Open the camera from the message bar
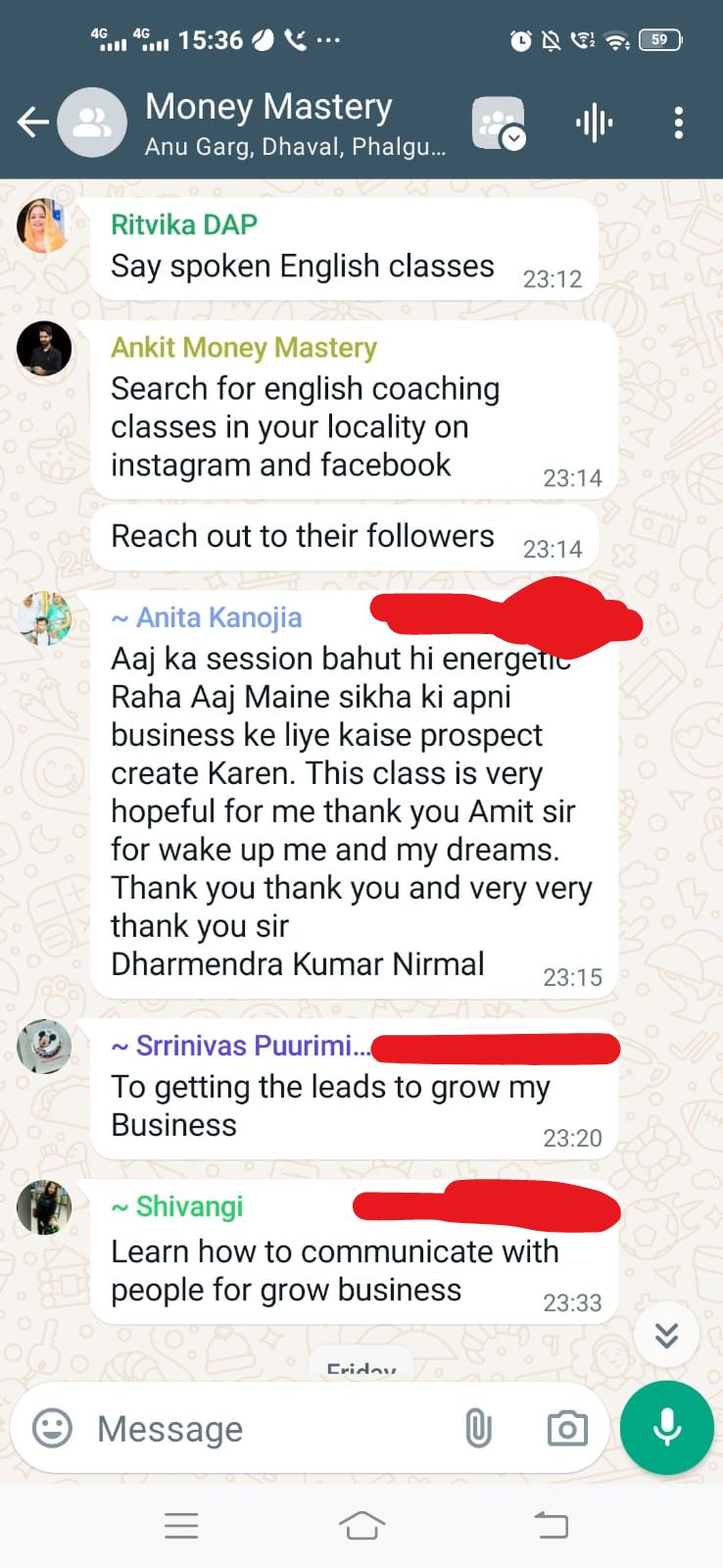The height and width of the screenshot is (1568, 723). 567,1428
